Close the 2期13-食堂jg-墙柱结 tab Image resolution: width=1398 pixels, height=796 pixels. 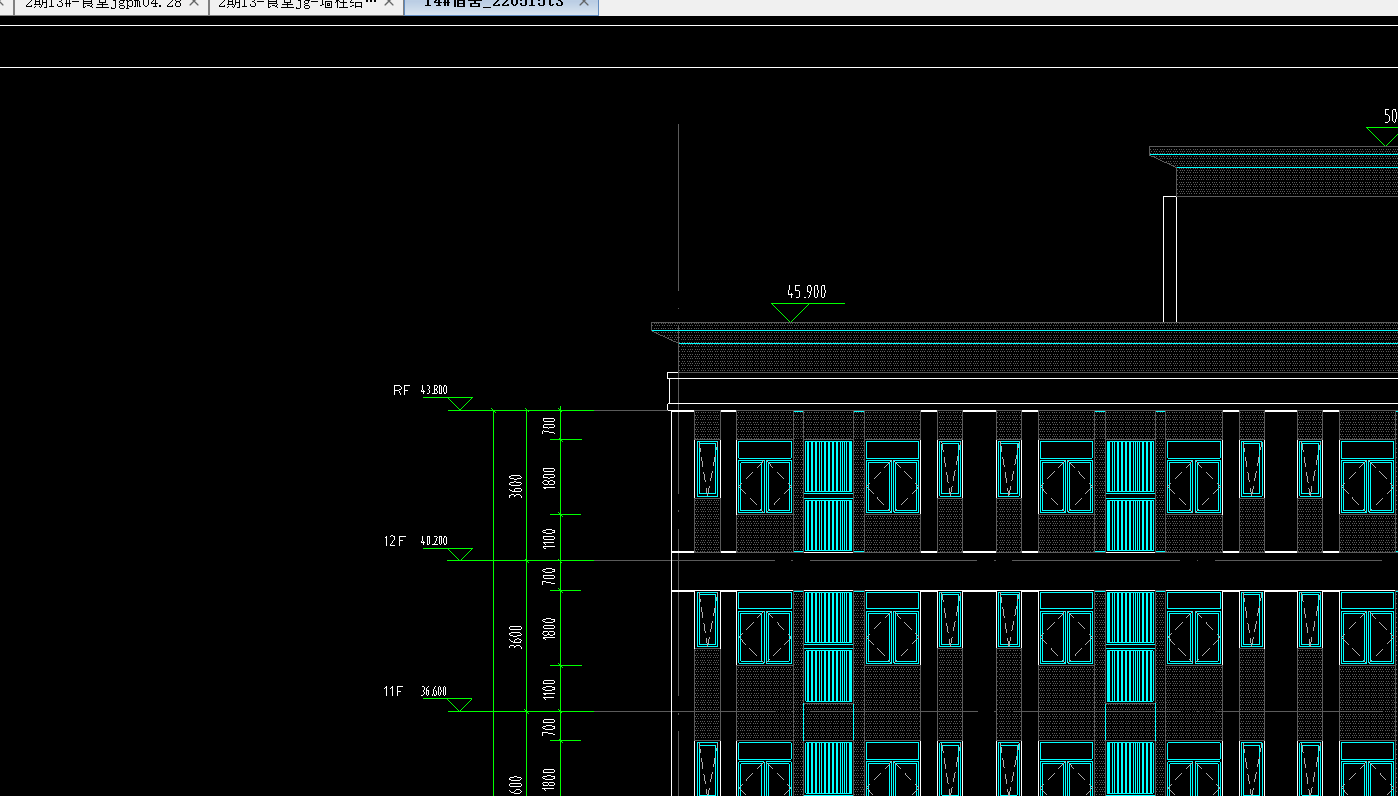point(389,4)
